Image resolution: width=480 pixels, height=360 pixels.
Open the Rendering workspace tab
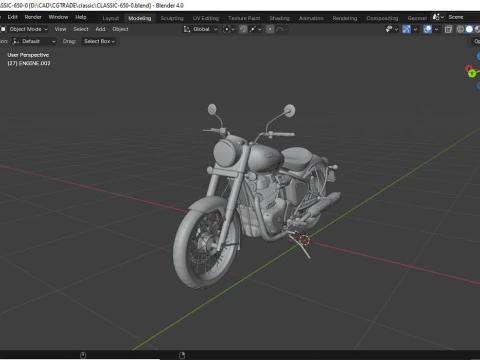345,18
